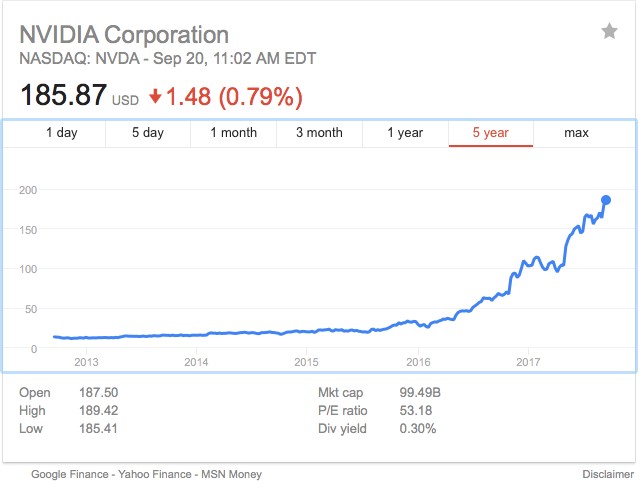
Task: Click the Mkt cap value 99.49B
Action: click(x=417, y=393)
